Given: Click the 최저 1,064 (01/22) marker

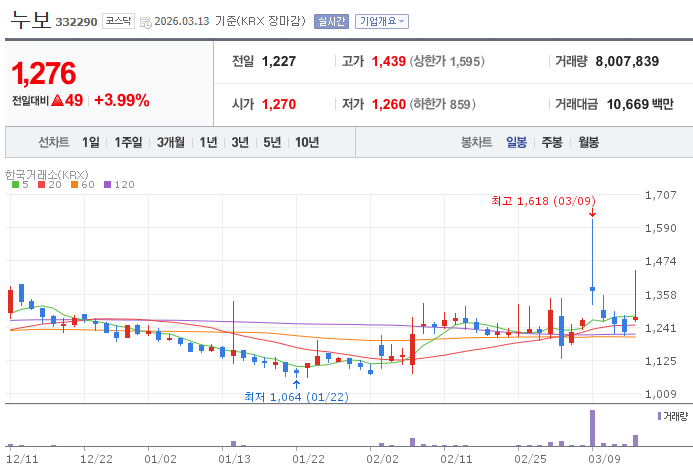Looking at the screenshot, I should 296,397.
